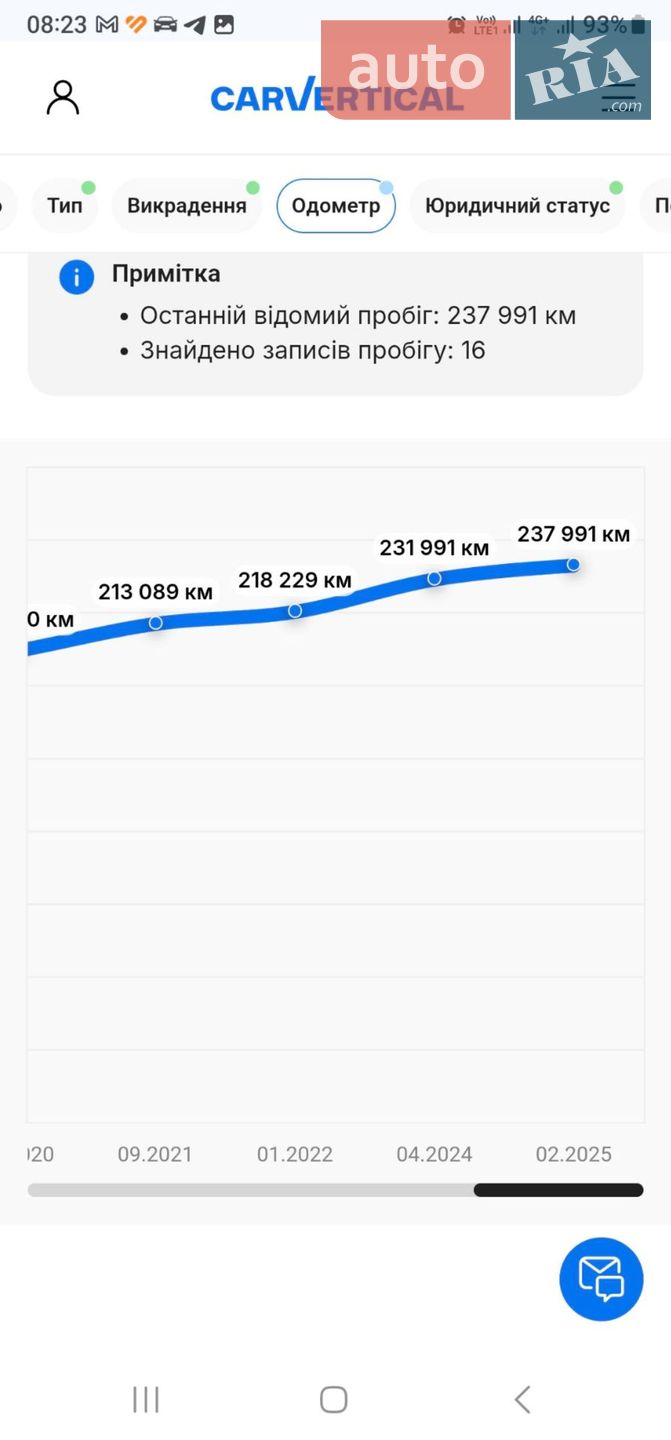Select the 237 991 км data point

click(x=573, y=564)
